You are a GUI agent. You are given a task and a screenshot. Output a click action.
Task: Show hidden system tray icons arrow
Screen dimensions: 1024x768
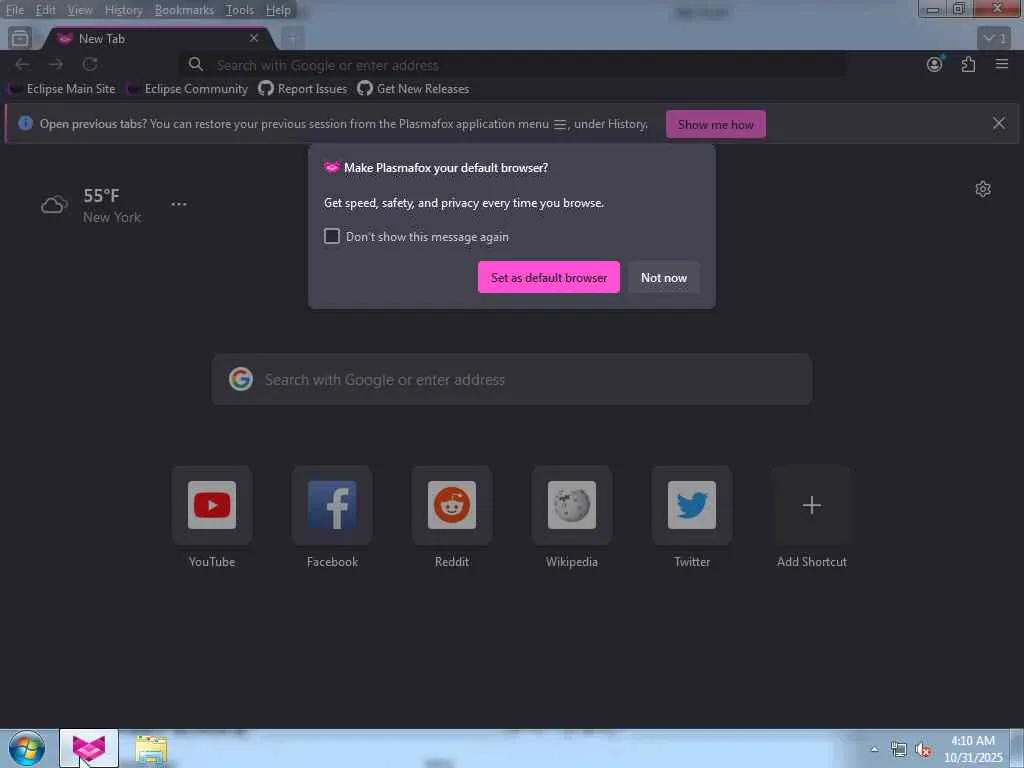[874, 749]
